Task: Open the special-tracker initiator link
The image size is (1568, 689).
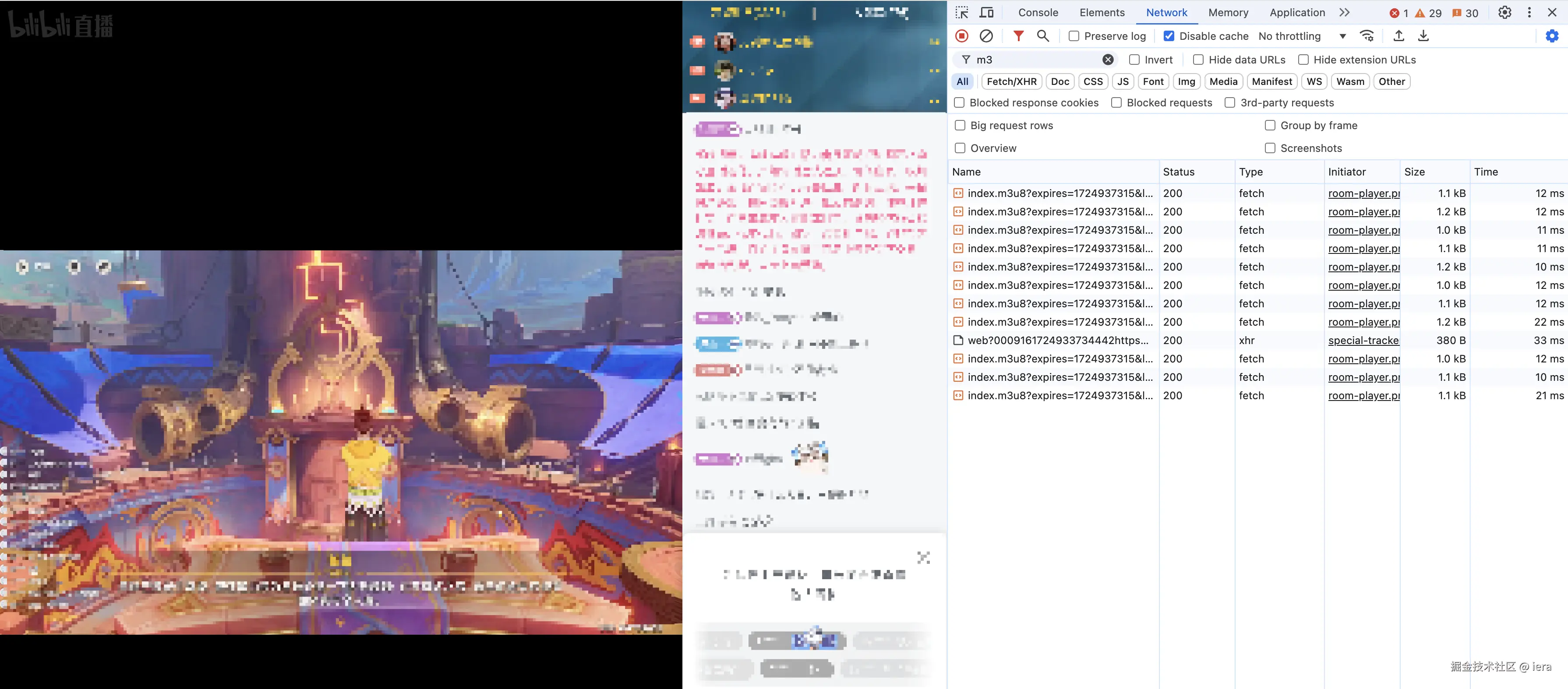Action: (1363, 341)
